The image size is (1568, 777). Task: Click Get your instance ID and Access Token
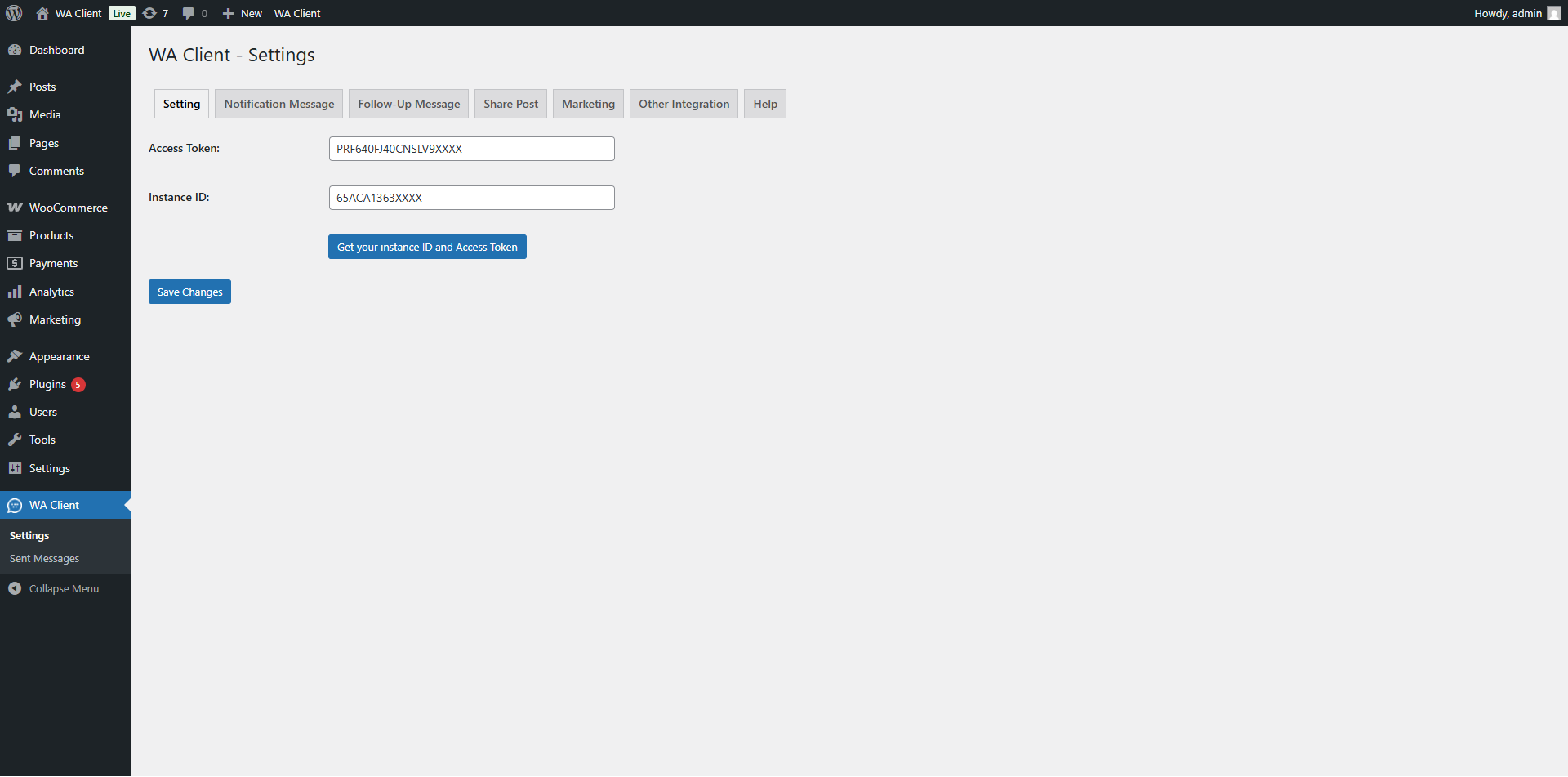click(427, 247)
